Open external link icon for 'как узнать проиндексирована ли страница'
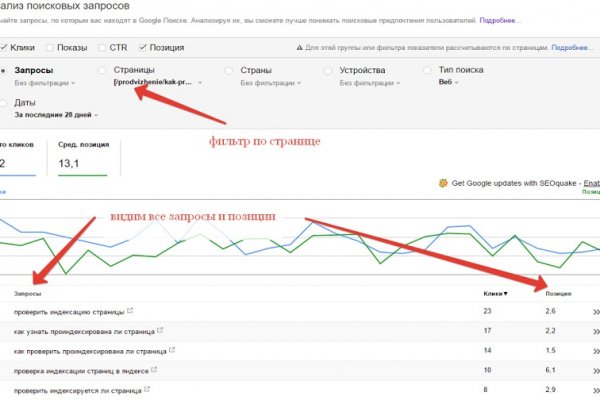This screenshot has width=600, height=400. 158,330
